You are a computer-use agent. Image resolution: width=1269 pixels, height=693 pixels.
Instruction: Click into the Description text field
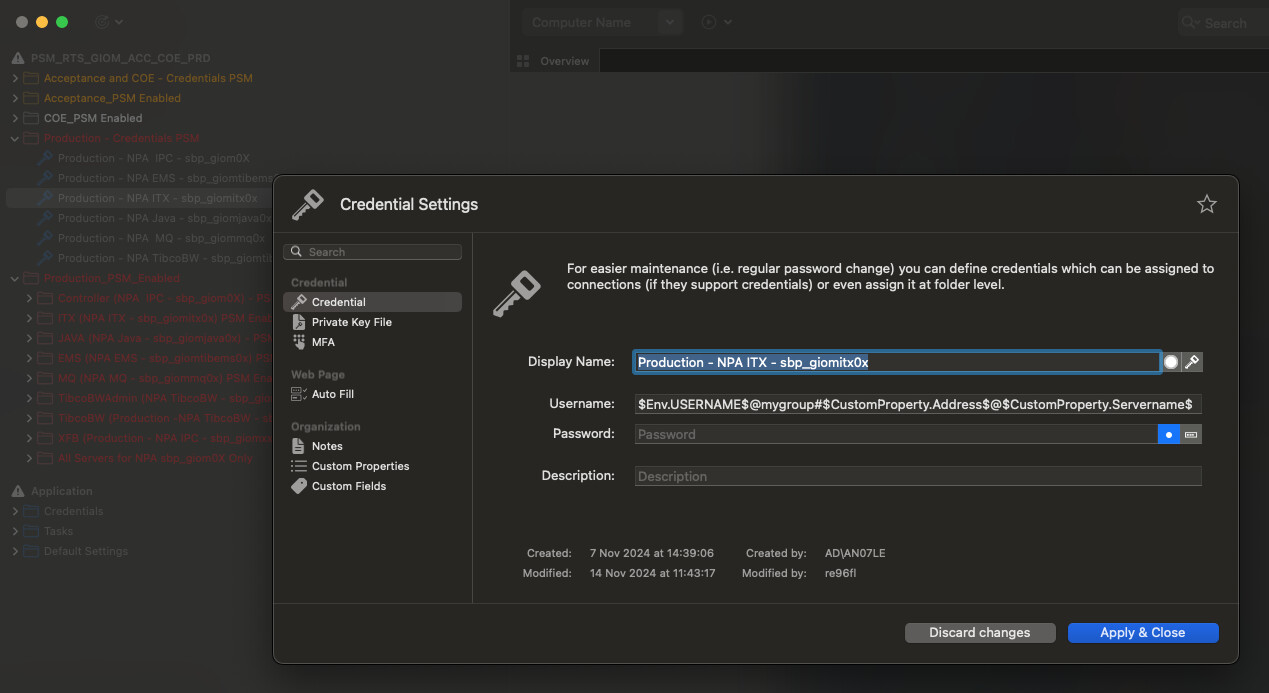[x=917, y=476]
